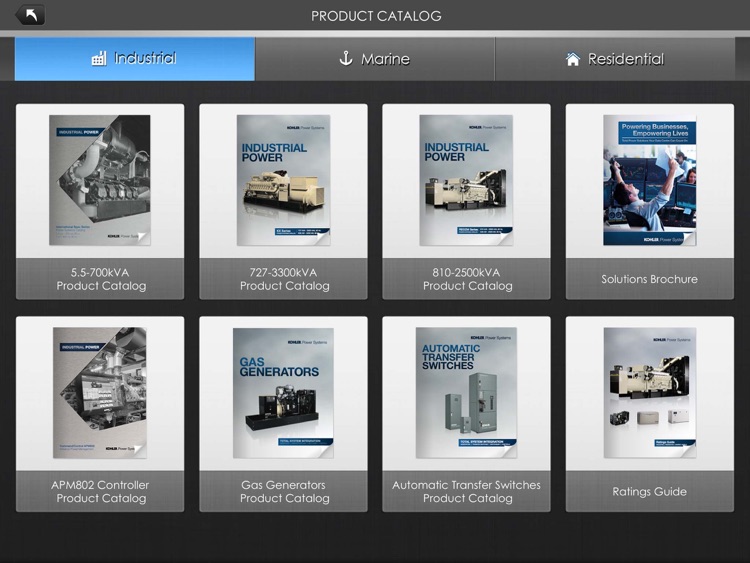
Task: Click the 5.5-700kVA Product Catalog label
Action: tap(101, 279)
